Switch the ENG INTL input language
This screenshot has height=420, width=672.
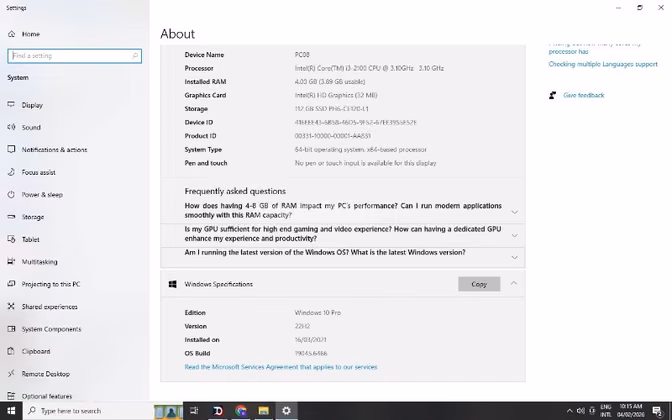pos(606,411)
